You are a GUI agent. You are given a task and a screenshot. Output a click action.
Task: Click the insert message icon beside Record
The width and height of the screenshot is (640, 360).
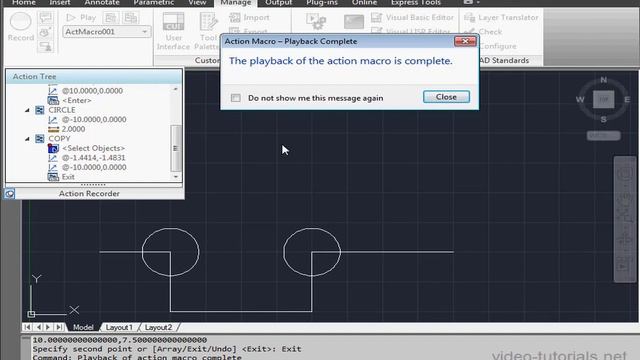tap(45, 18)
